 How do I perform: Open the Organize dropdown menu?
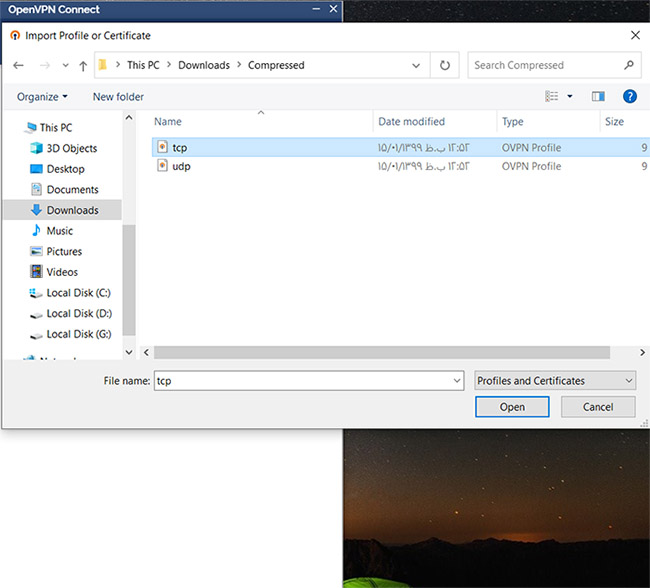pos(42,97)
